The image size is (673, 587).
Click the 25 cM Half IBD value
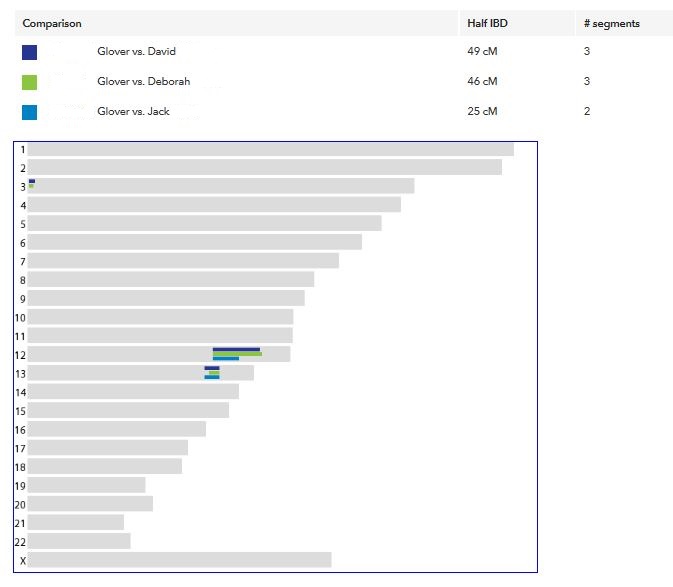point(482,112)
